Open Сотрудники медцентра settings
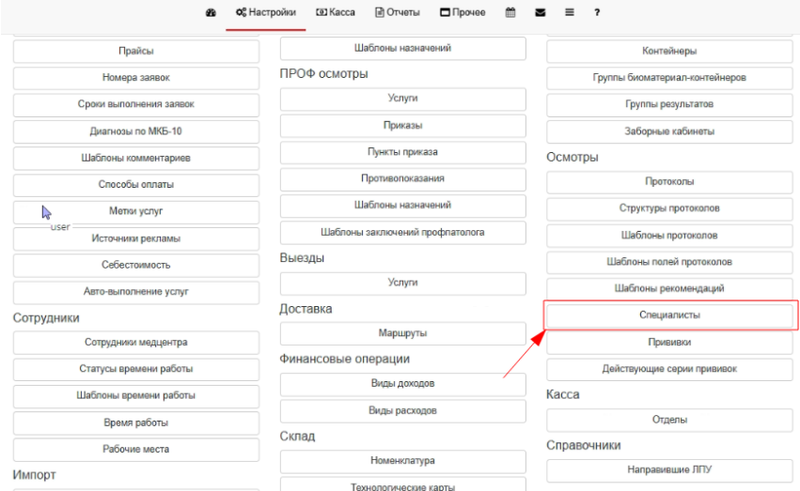 [x=135, y=342]
